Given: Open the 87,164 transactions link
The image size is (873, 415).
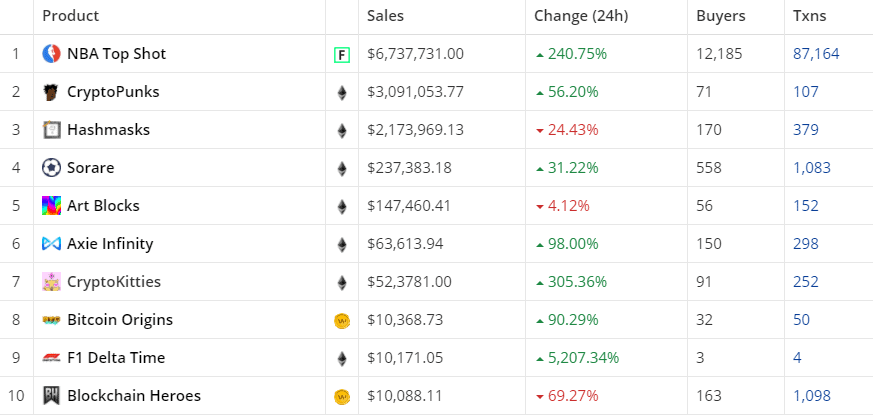Looking at the screenshot, I should point(816,54).
